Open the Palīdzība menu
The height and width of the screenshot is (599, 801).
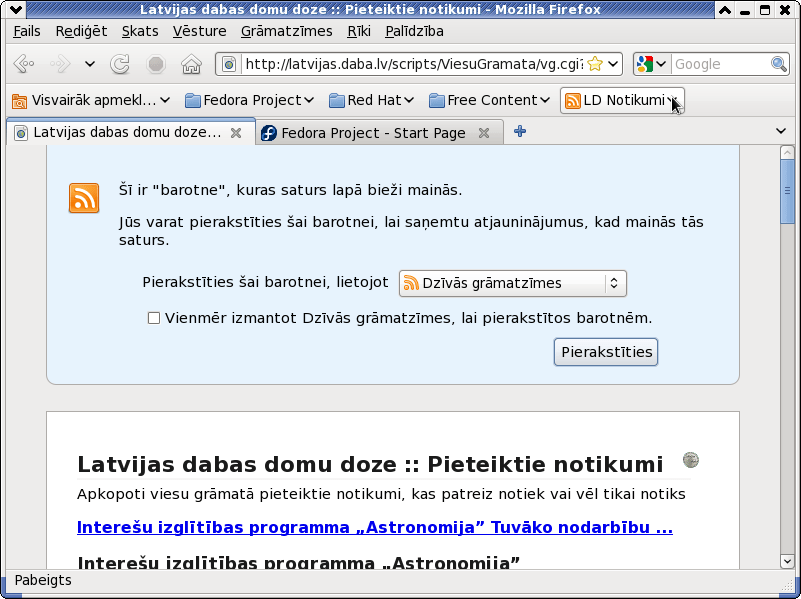[414, 32]
